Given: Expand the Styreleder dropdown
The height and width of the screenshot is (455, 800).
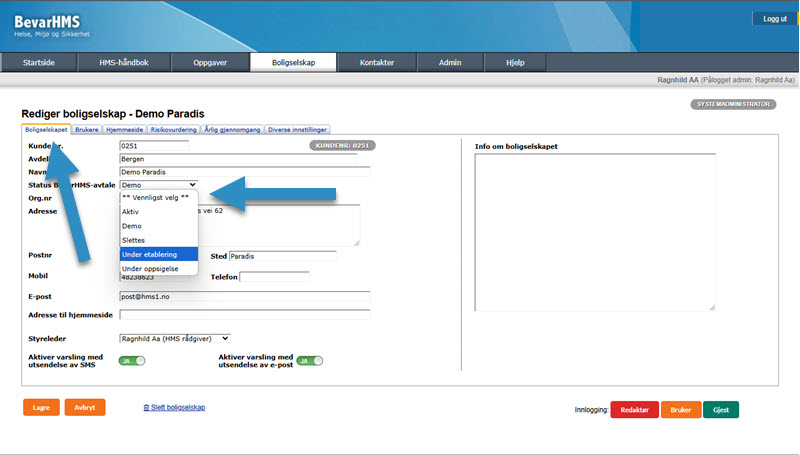Looking at the screenshot, I should tap(175, 338).
